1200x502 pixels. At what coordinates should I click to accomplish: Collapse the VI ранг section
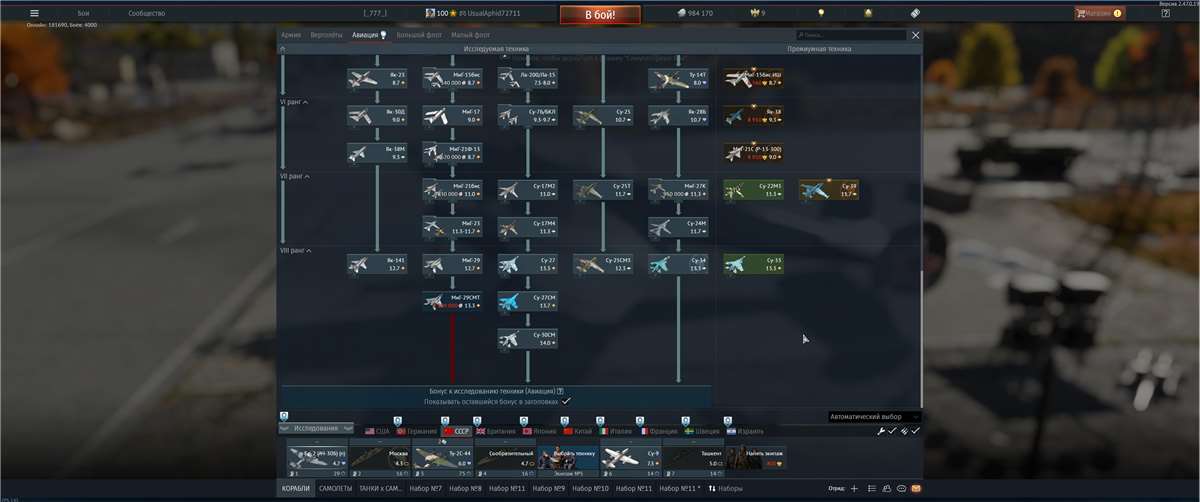click(294, 102)
